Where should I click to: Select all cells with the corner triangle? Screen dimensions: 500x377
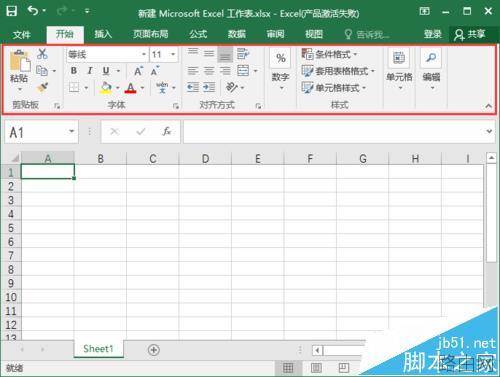(14, 158)
